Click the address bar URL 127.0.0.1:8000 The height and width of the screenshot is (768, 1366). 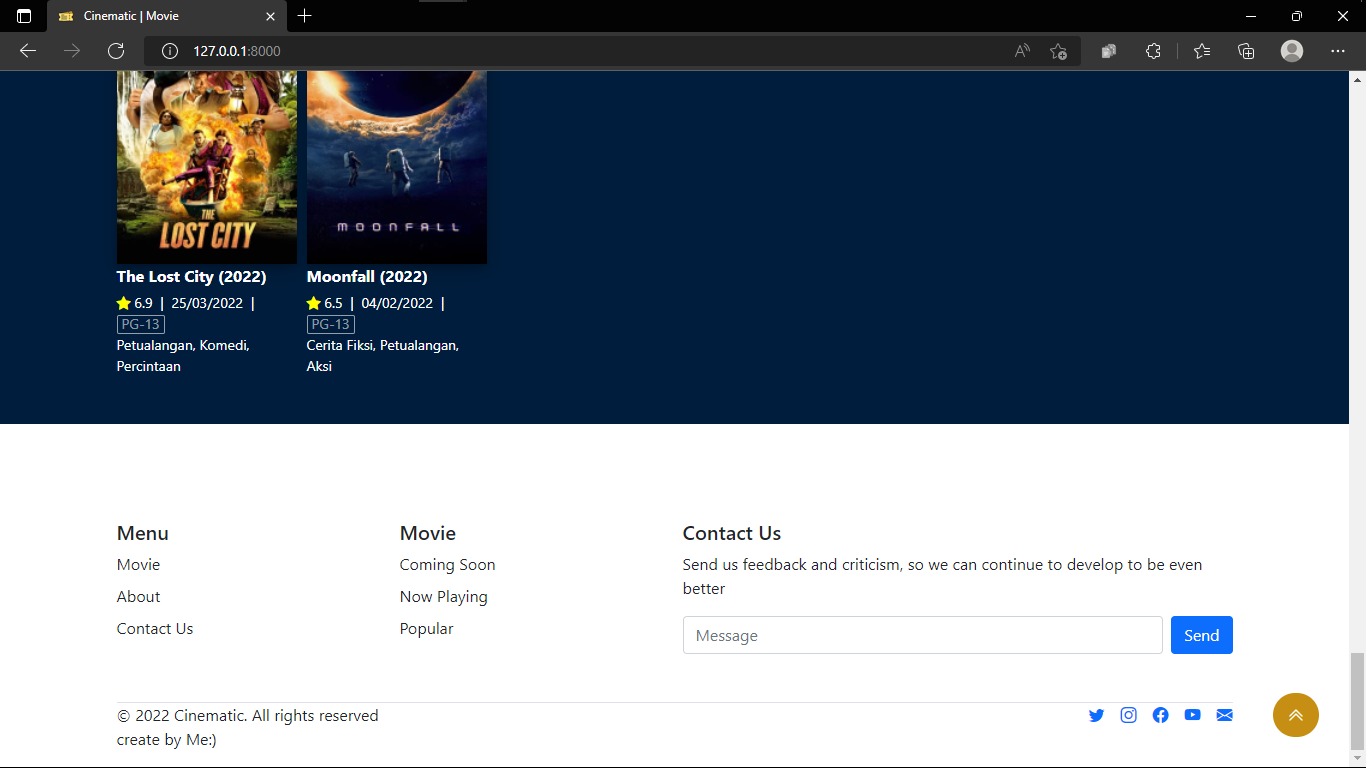click(237, 51)
